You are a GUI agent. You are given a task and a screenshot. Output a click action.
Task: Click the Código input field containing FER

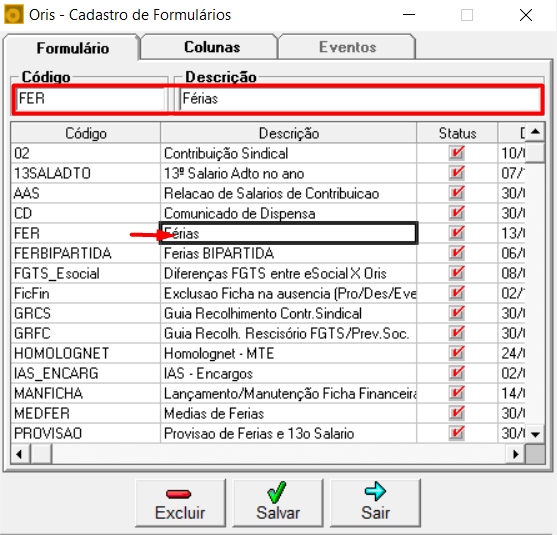point(91,98)
